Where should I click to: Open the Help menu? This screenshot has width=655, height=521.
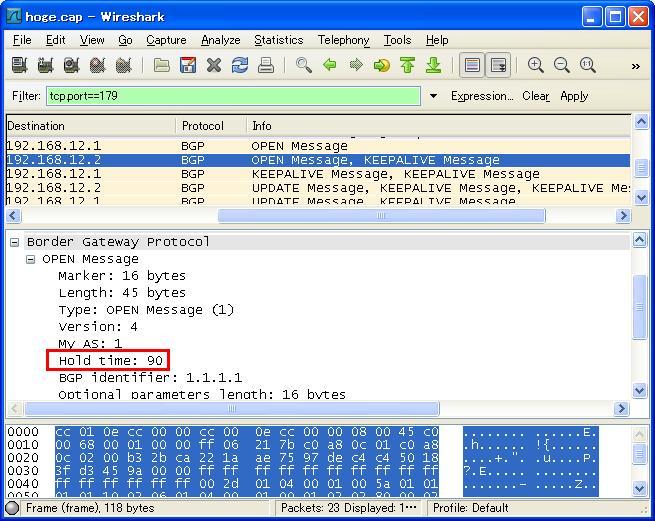pos(437,40)
